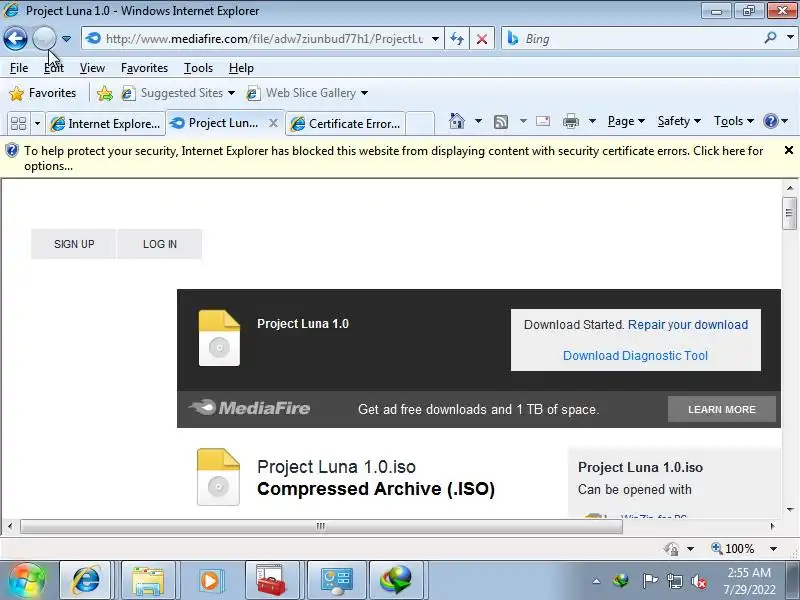The width and height of the screenshot is (800, 600).
Task: Click the vertical scrollbar down arrow
Action: tap(790, 509)
